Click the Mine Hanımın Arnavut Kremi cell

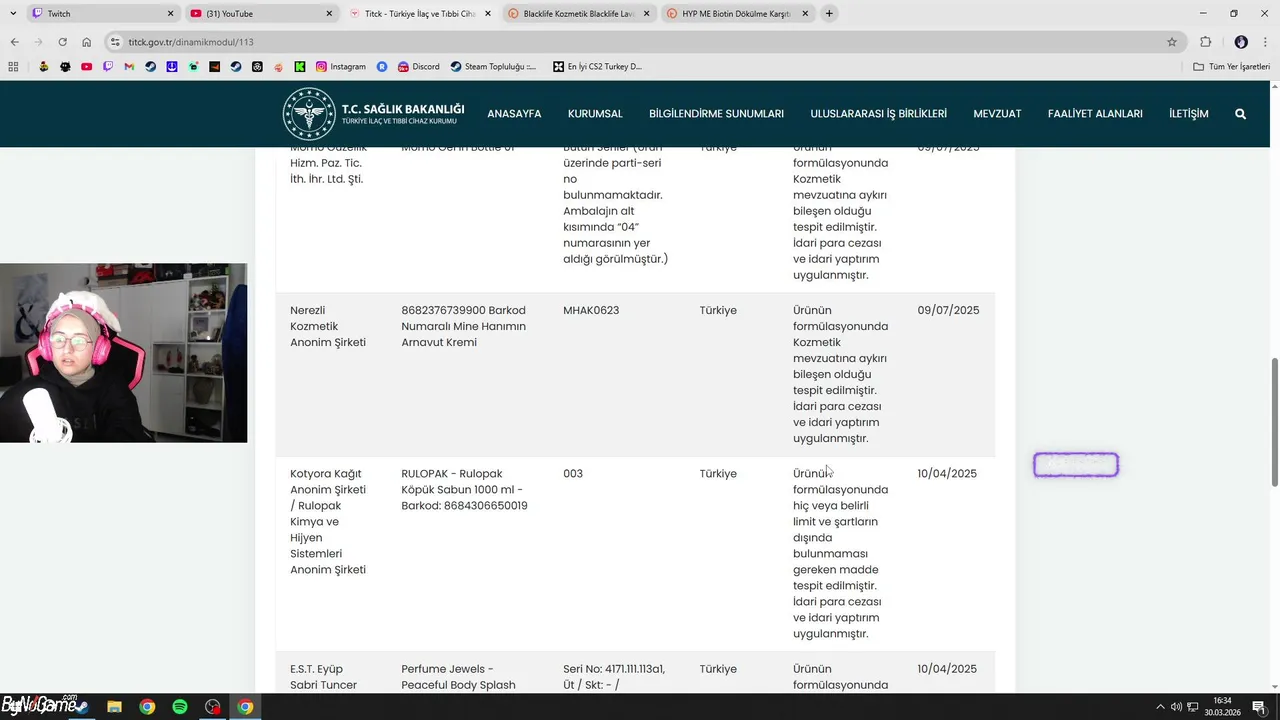[463, 326]
